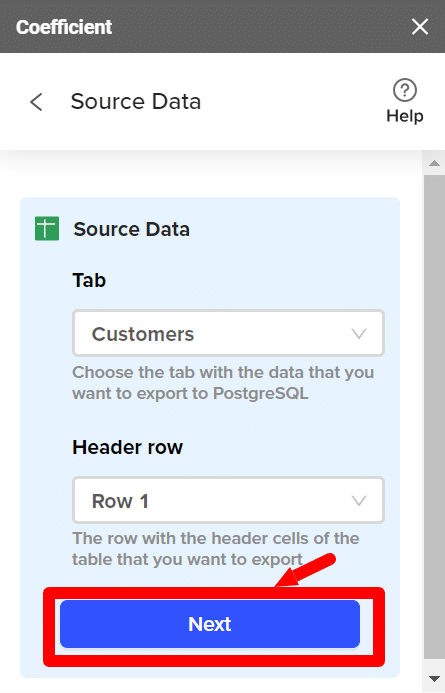The height and width of the screenshot is (693, 445).
Task: Select the bold Source Data card heading
Action: pyautogui.click(x=131, y=229)
